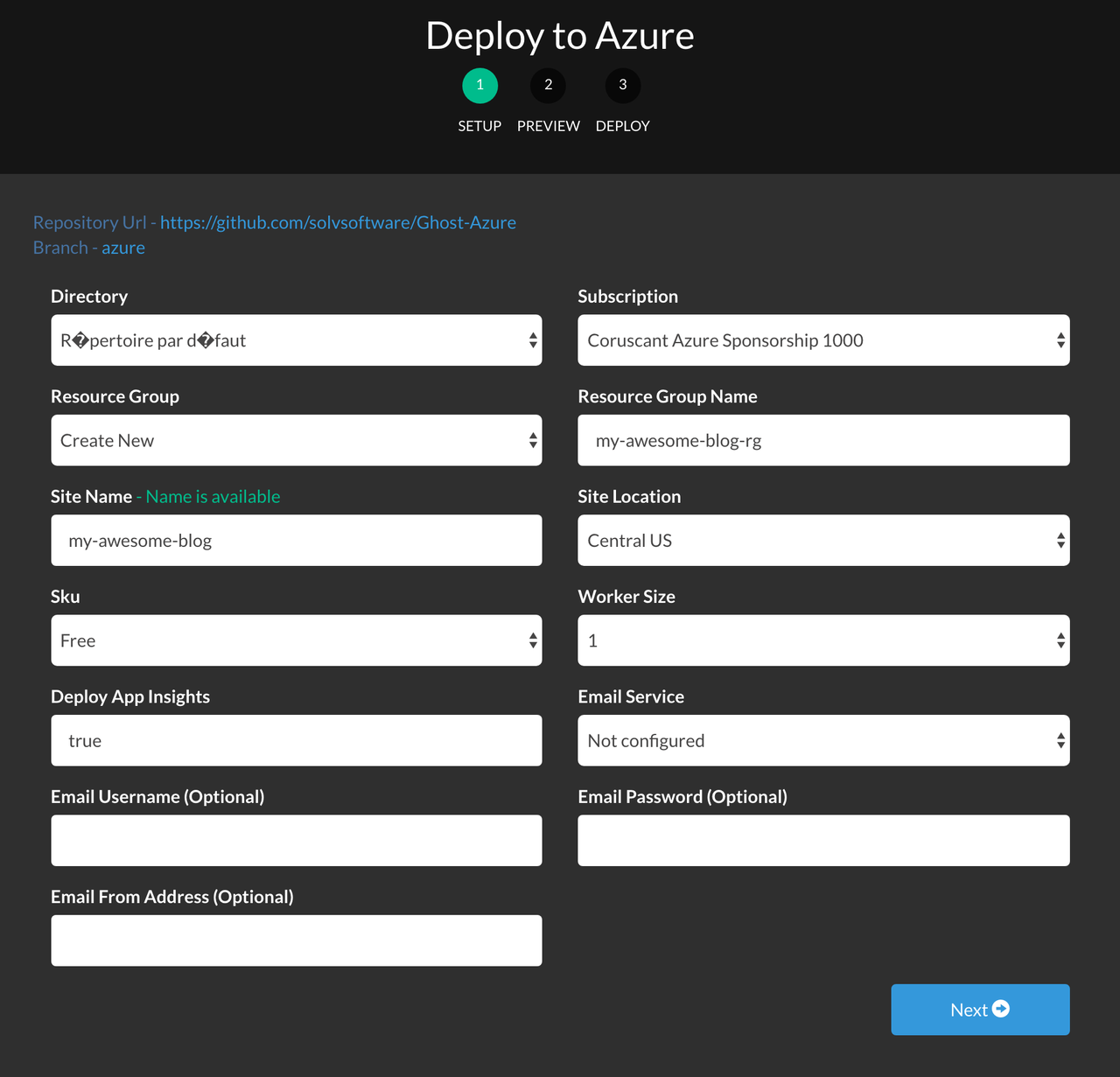
Task: Click the Deploy App Insights field
Action: 297,740
